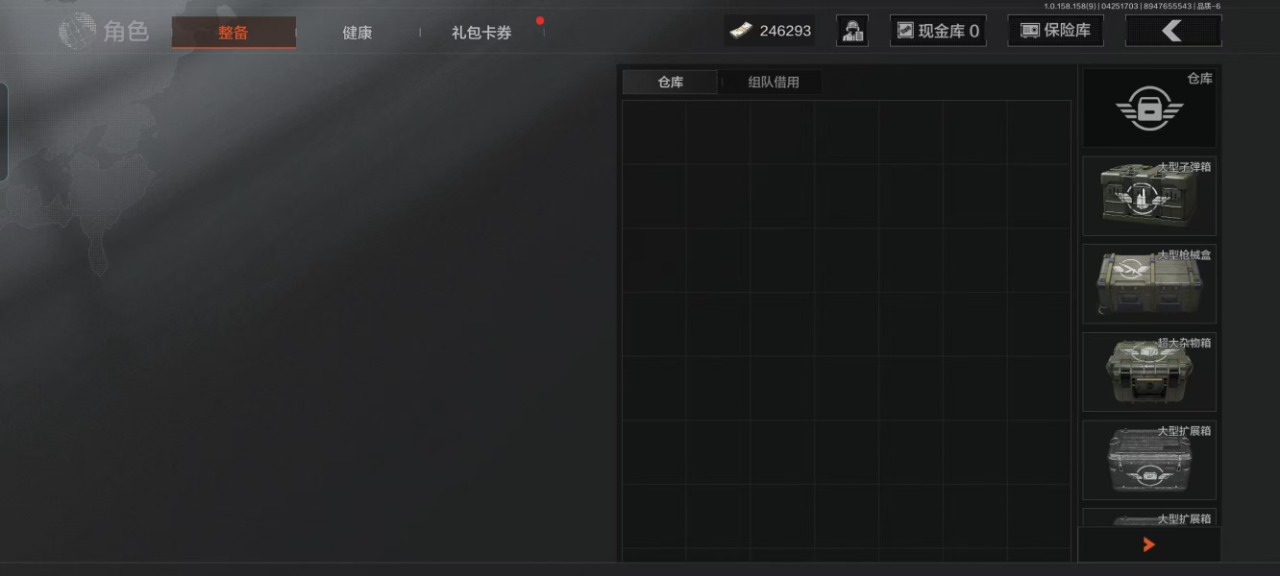
Task: Expand the left edge side panel handle
Action: (x=3, y=132)
